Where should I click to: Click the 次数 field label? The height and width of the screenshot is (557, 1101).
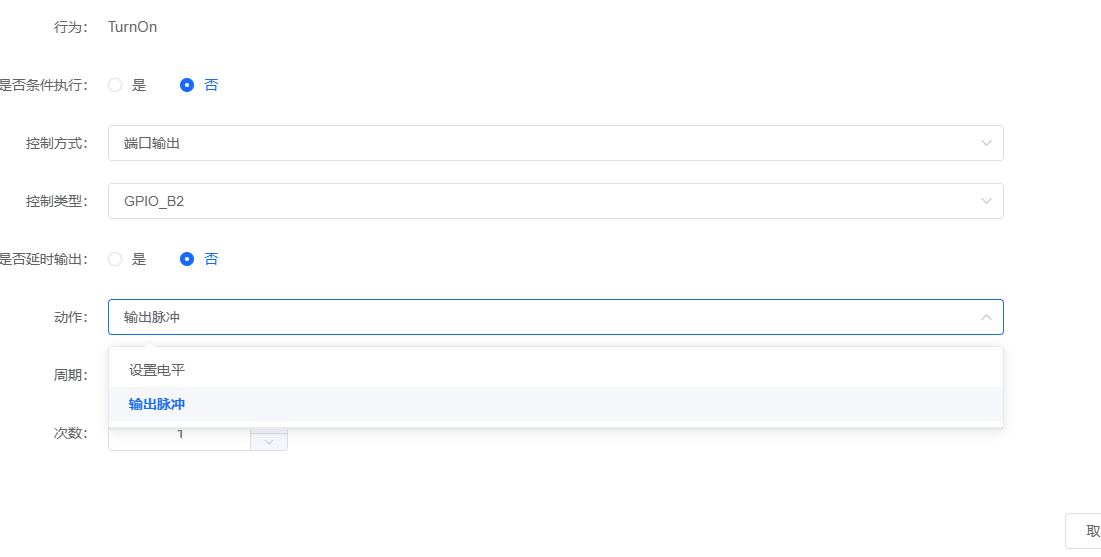point(70,434)
